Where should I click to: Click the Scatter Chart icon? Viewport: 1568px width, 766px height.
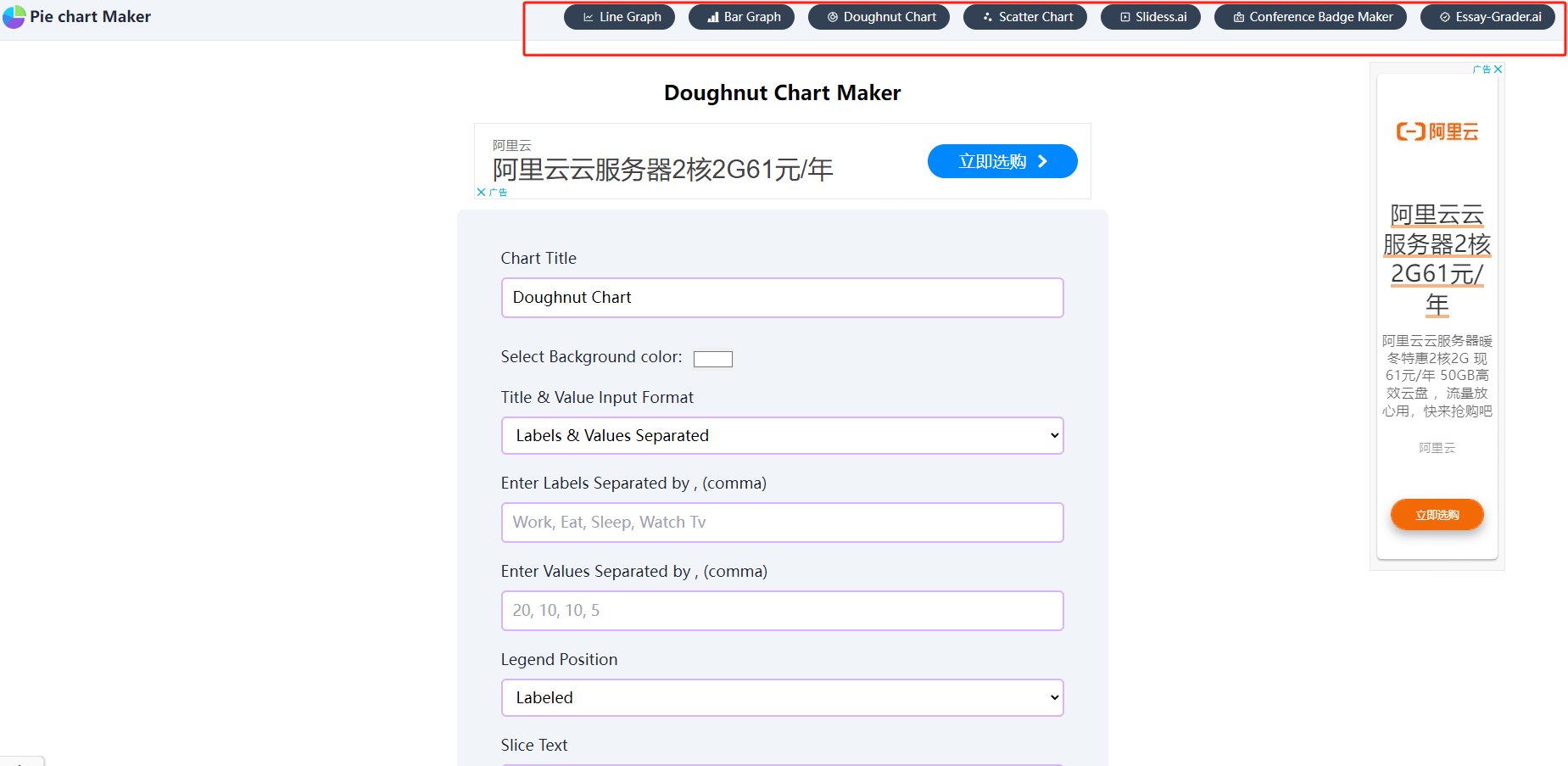[x=986, y=16]
